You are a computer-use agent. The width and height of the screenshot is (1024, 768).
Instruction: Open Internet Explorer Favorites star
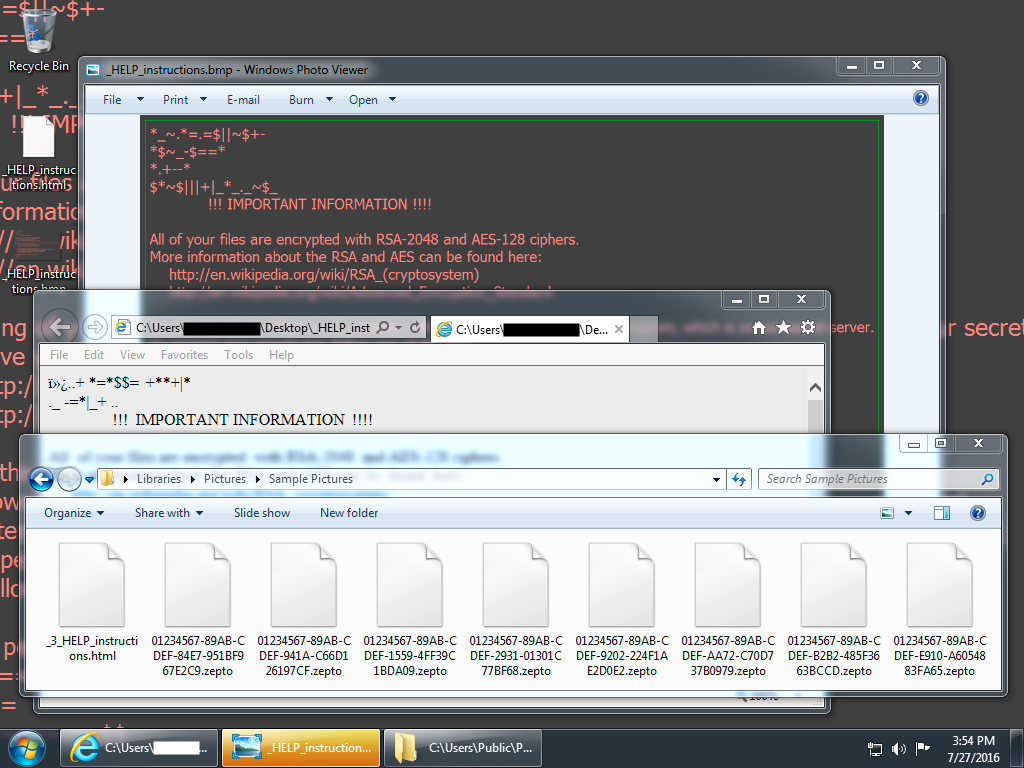[x=783, y=327]
